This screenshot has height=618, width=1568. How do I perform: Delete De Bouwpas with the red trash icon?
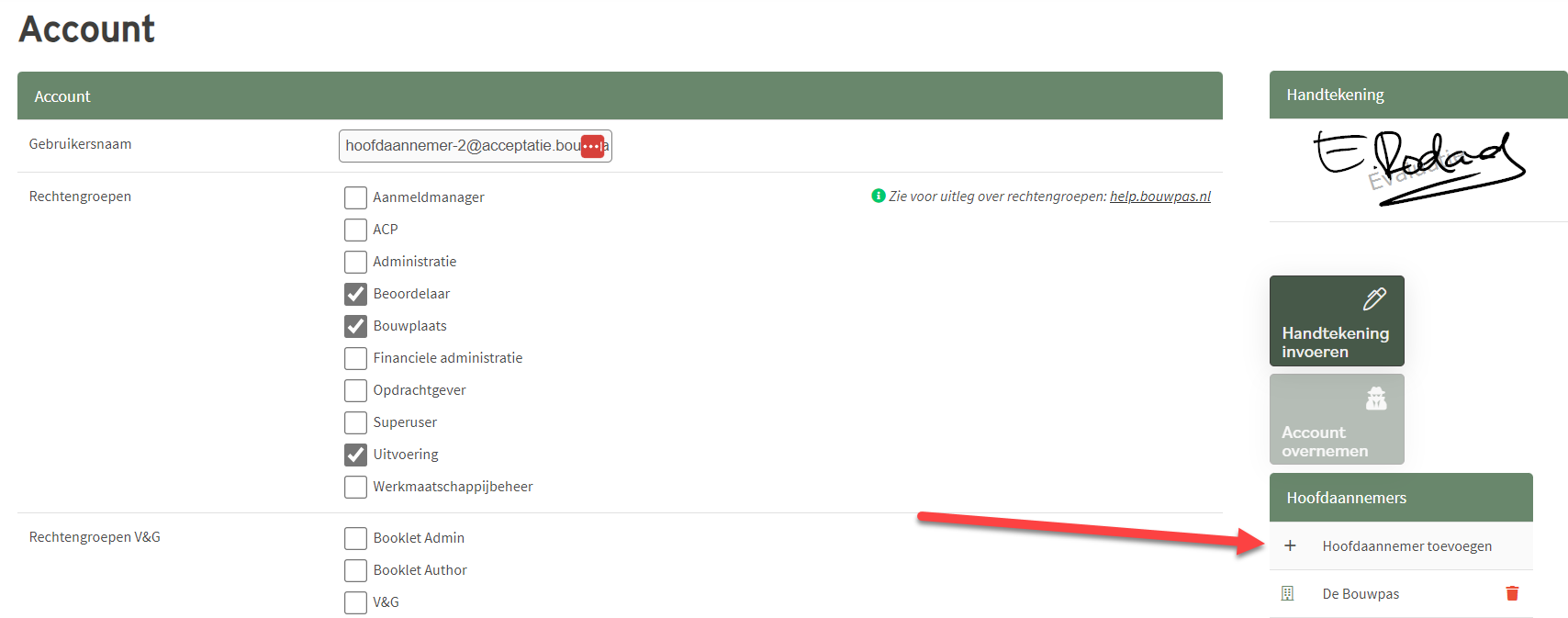pyautogui.click(x=1512, y=593)
